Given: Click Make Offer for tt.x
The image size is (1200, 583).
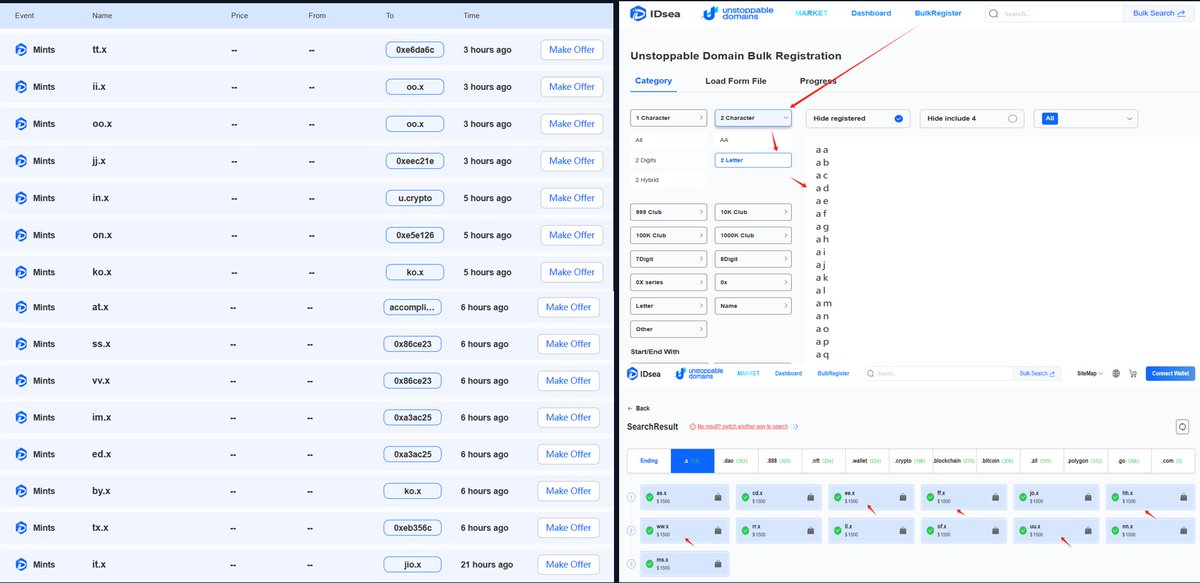Looking at the screenshot, I should click(x=572, y=50).
